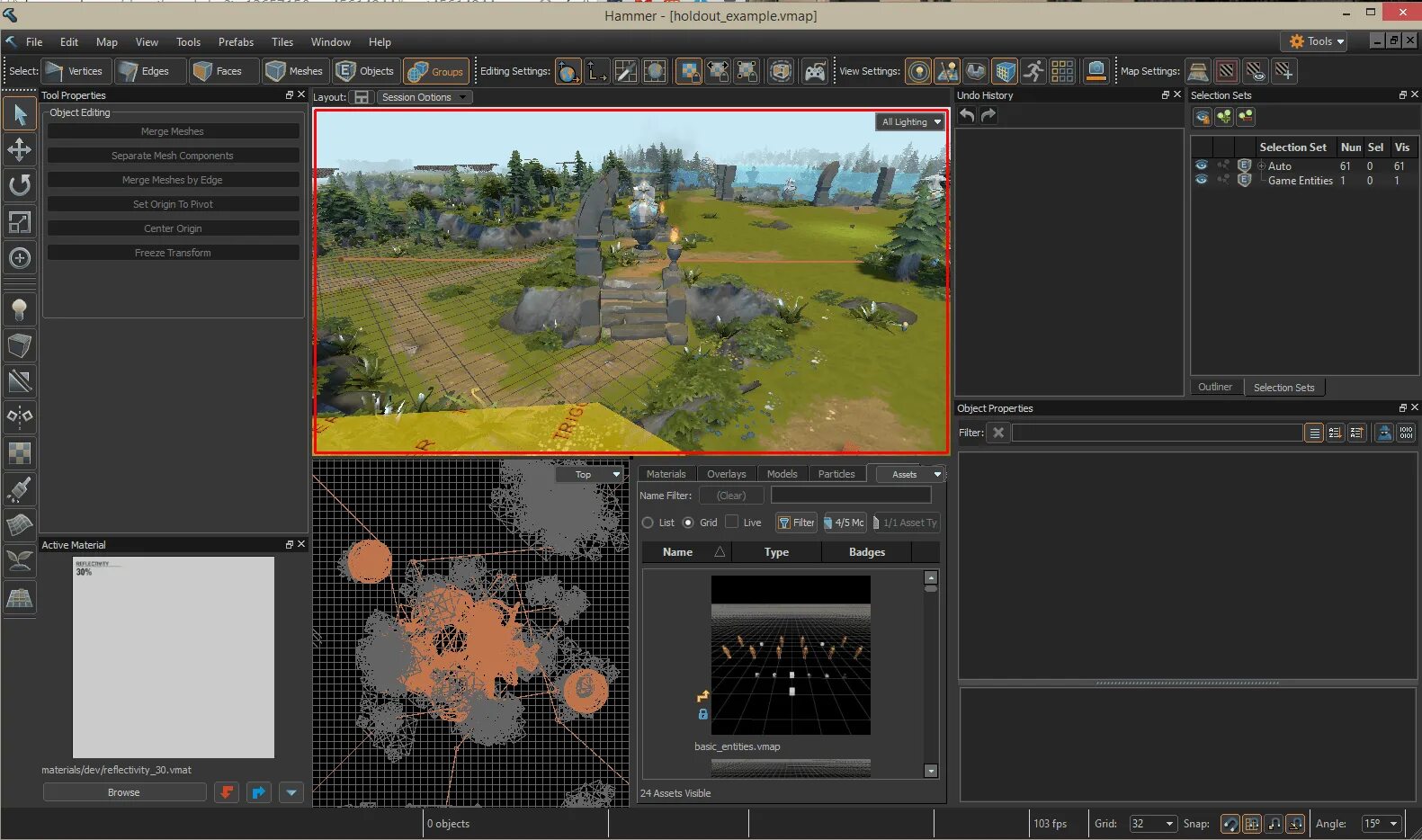Open the Grid size dropdown
The image size is (1422, 840).
1153,824
